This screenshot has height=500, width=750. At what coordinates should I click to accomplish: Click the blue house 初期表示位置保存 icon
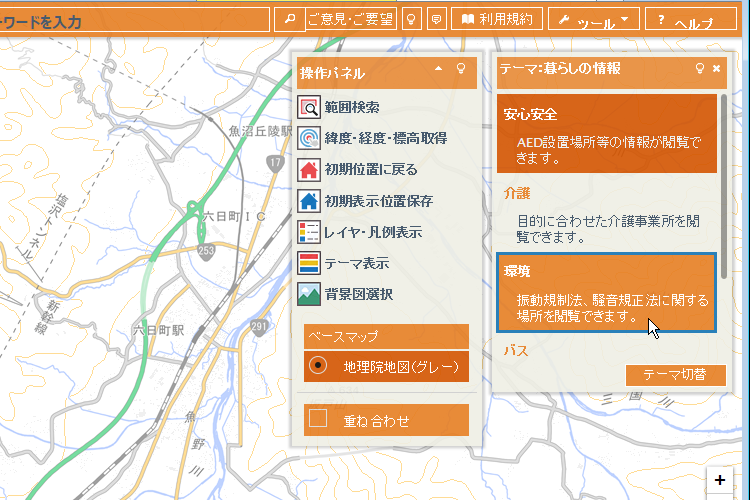coord(309,201)
